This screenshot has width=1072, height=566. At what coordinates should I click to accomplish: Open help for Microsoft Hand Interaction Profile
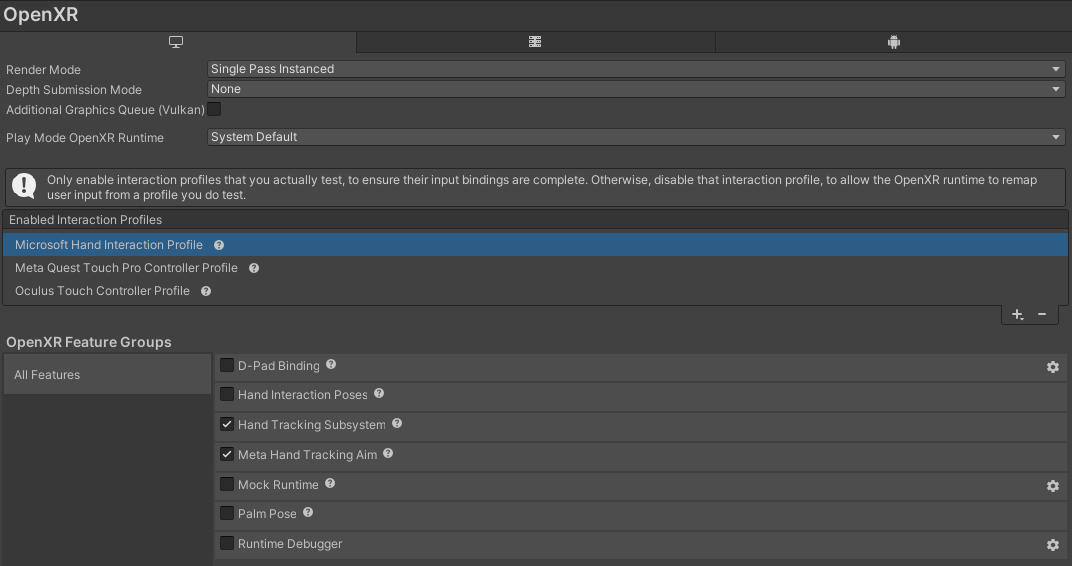(219, 245)
